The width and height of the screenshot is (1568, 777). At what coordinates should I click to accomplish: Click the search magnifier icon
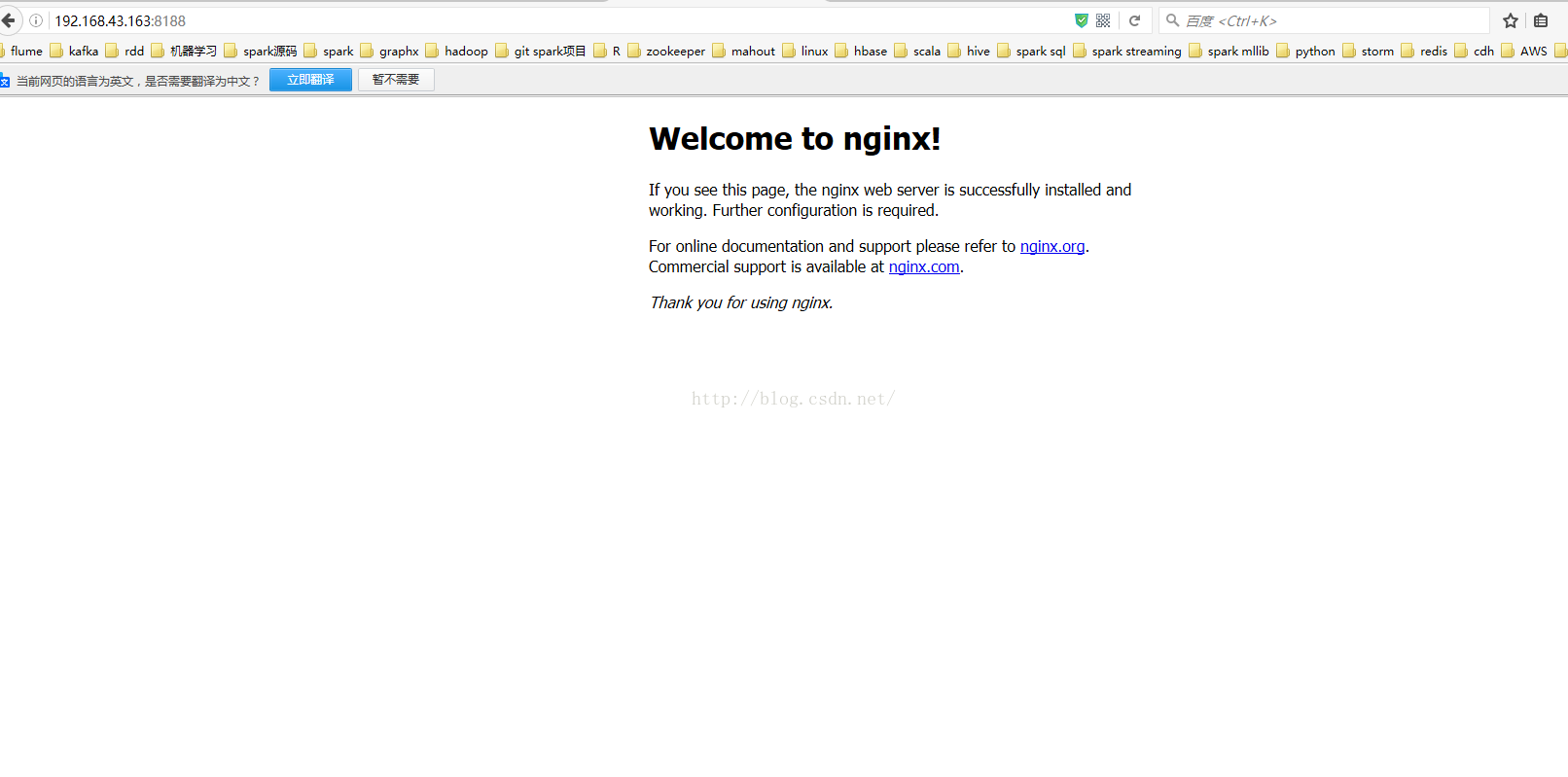coord(1172,20)
